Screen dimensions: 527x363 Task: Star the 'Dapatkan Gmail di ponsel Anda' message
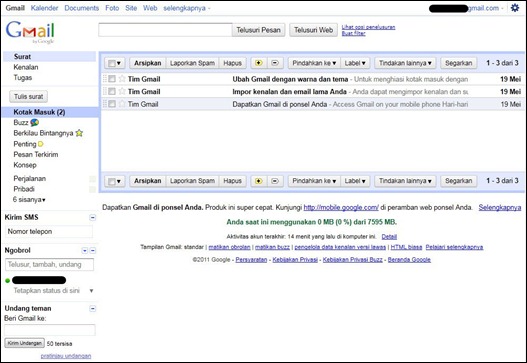(122, 104)
